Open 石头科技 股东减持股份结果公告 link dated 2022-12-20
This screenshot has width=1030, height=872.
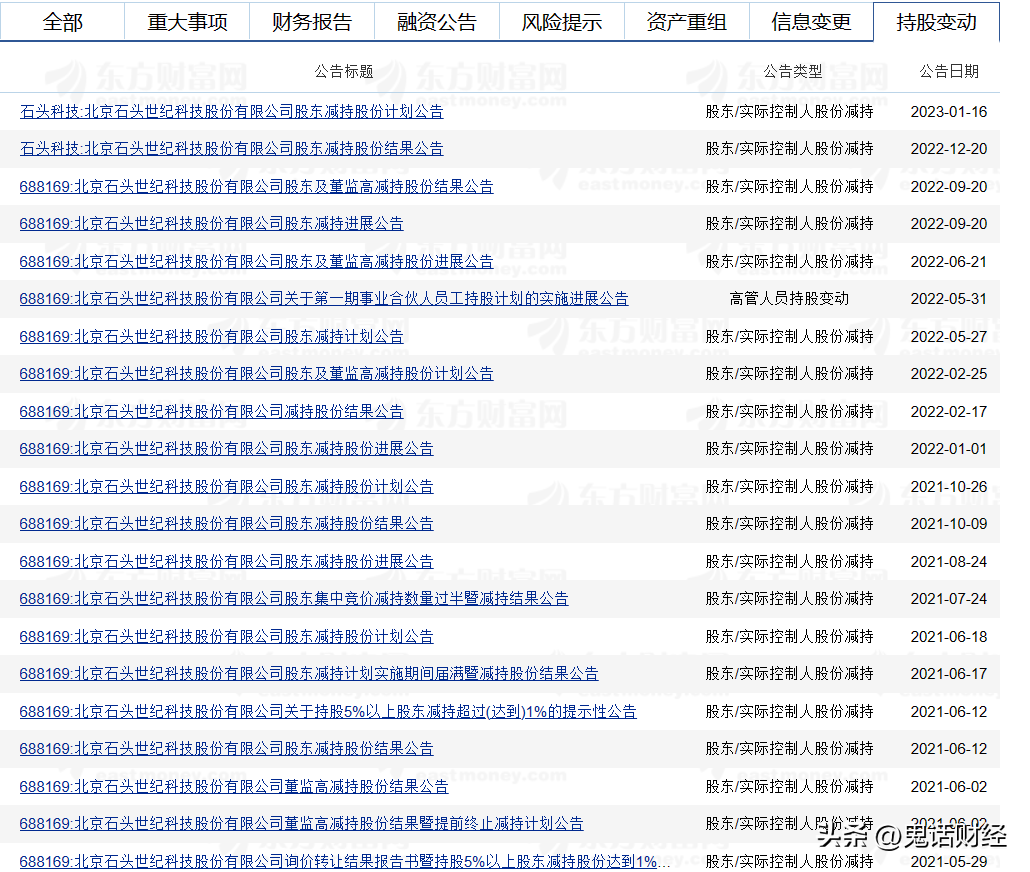(232, 149)
